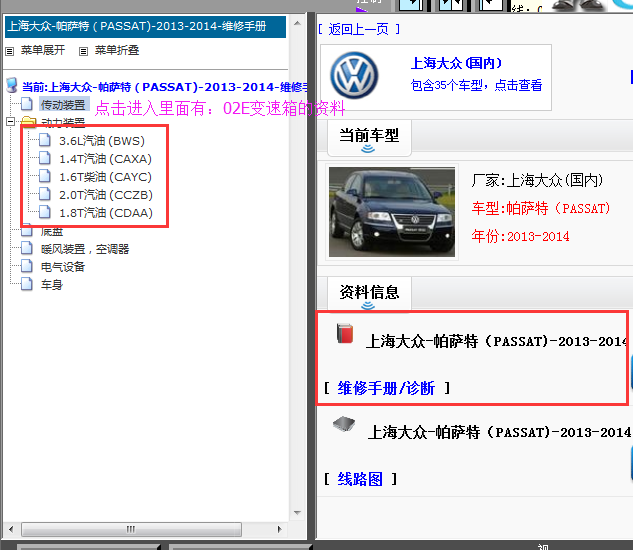Click the horizontal scrollbar thumb in tree panel
The width and height of the screenshot is (633, 550).
click(131, 529)
